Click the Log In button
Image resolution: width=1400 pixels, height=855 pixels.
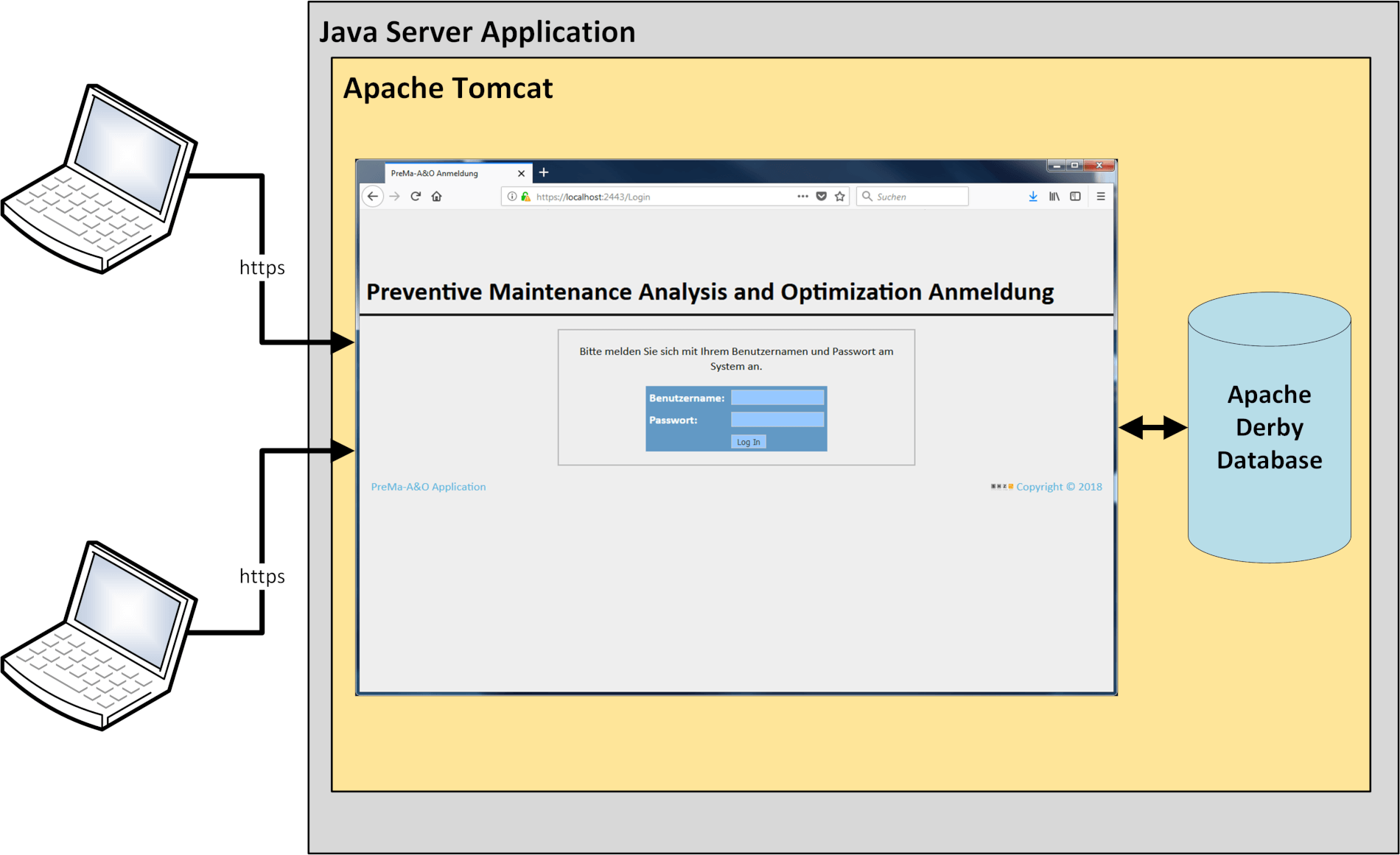tap(749, 442)
